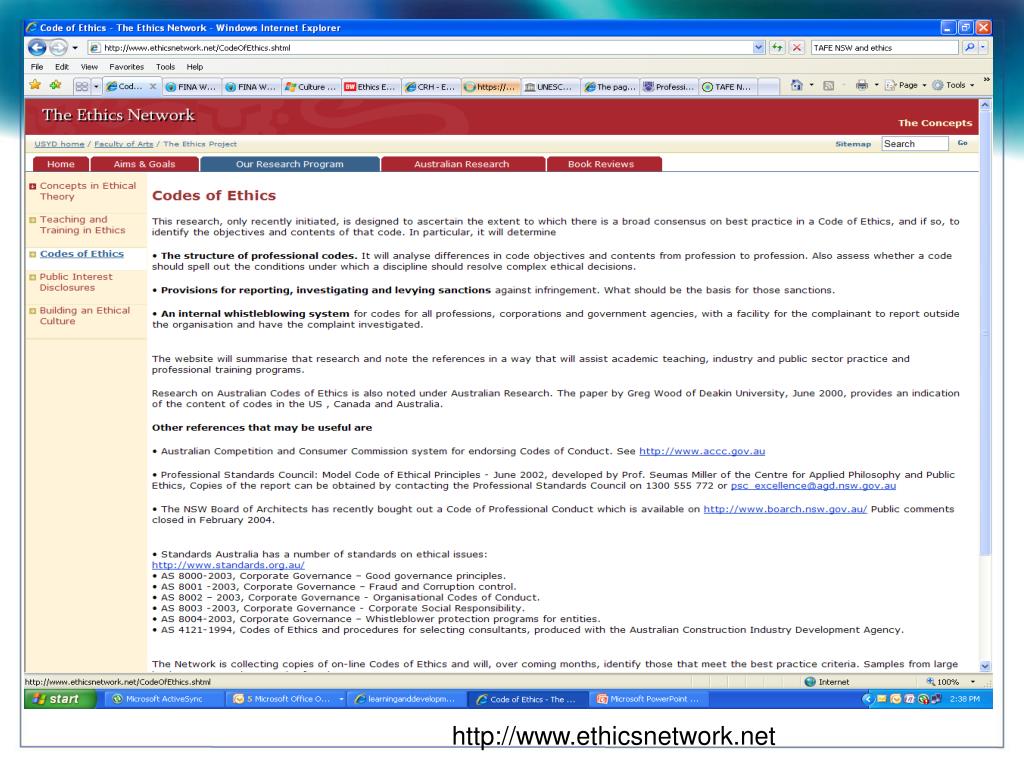Expand the Print options dropdown arrow
Viewport: 1024px width, 768px height.
click(x=876, y=86)
